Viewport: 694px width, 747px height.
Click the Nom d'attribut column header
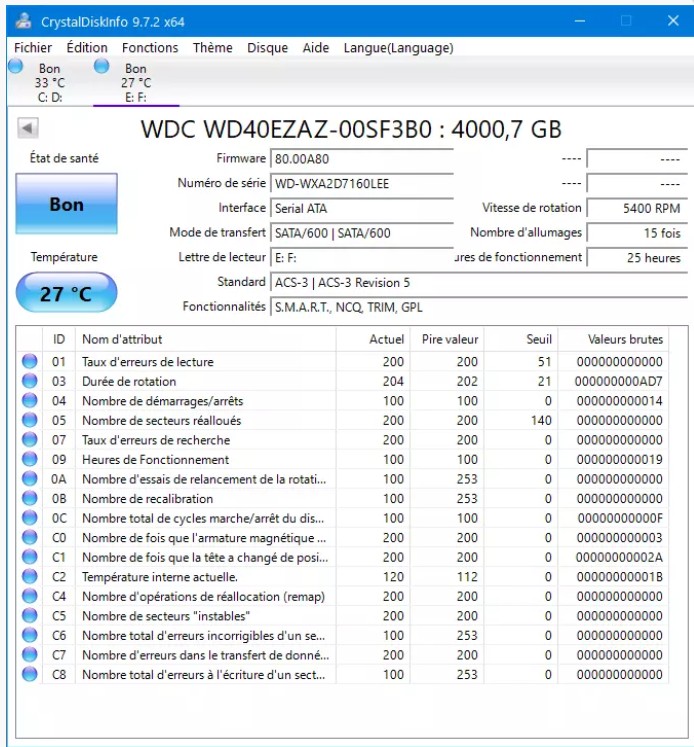(206, 339)
